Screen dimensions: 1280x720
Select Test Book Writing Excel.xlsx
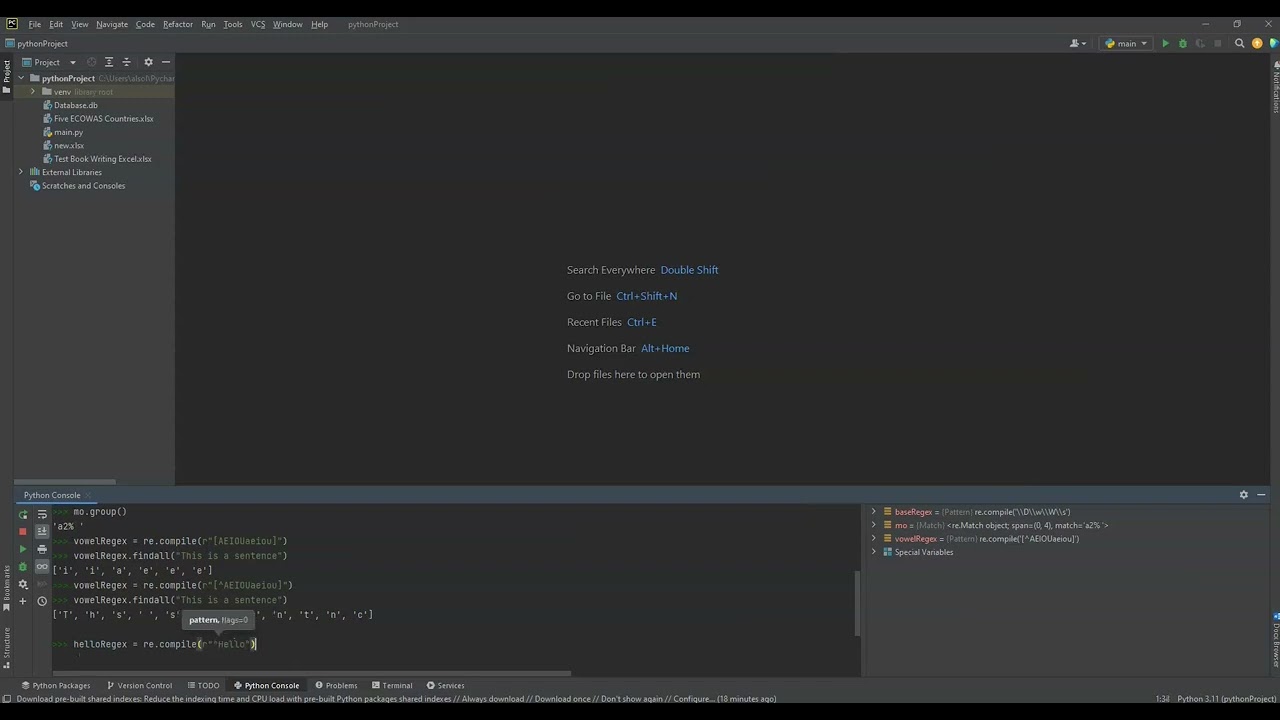tap(102, 159)
